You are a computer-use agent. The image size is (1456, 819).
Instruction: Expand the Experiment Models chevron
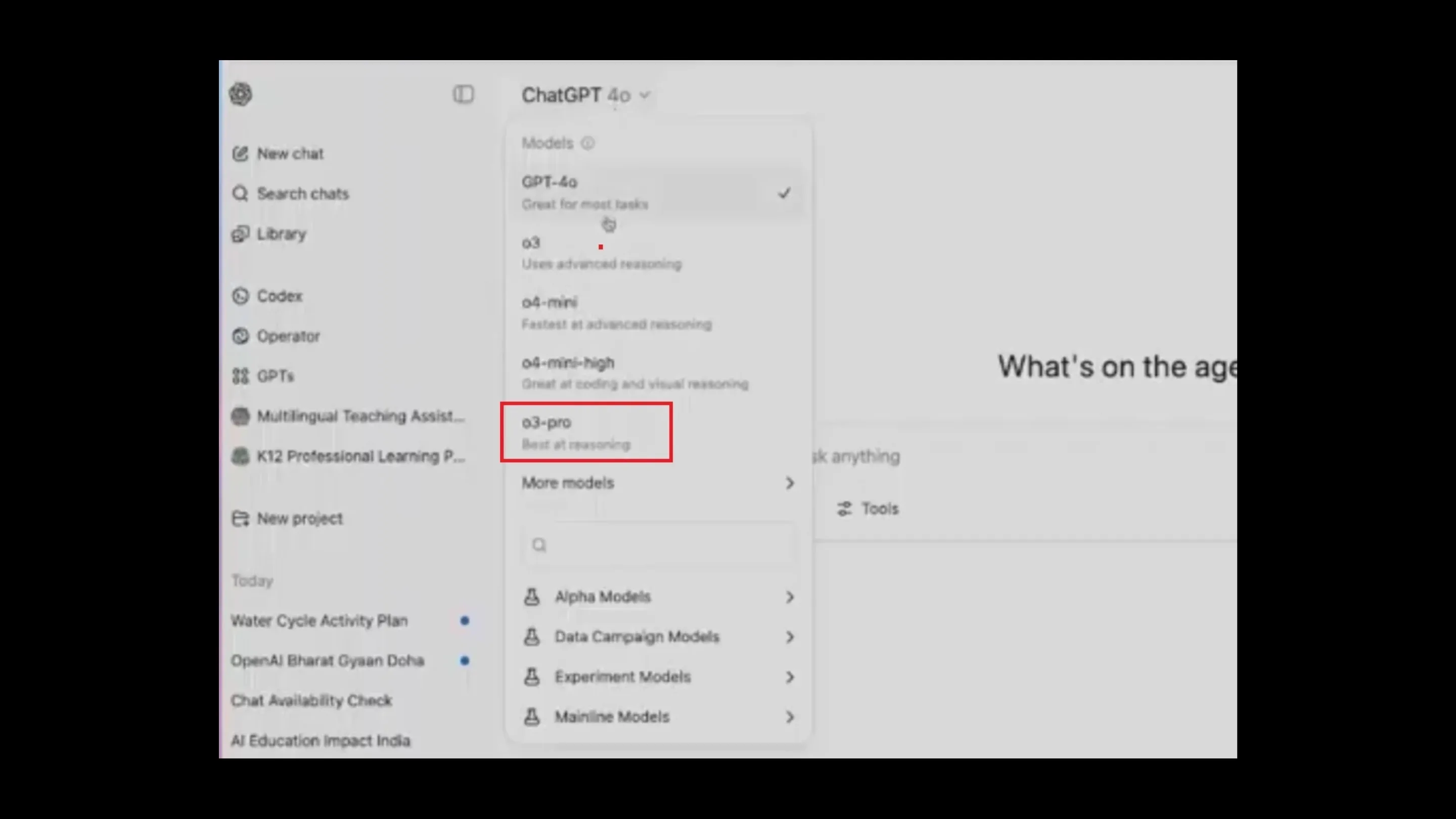(x=790, y=677)
